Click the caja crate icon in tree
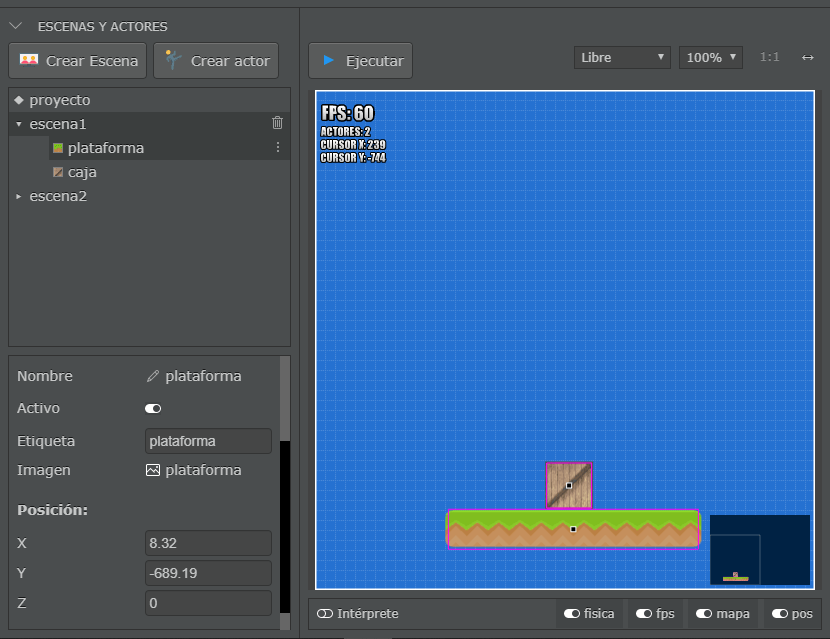This screenshot has width=830, height=639. pyautogui.click(x=58, y=172)
